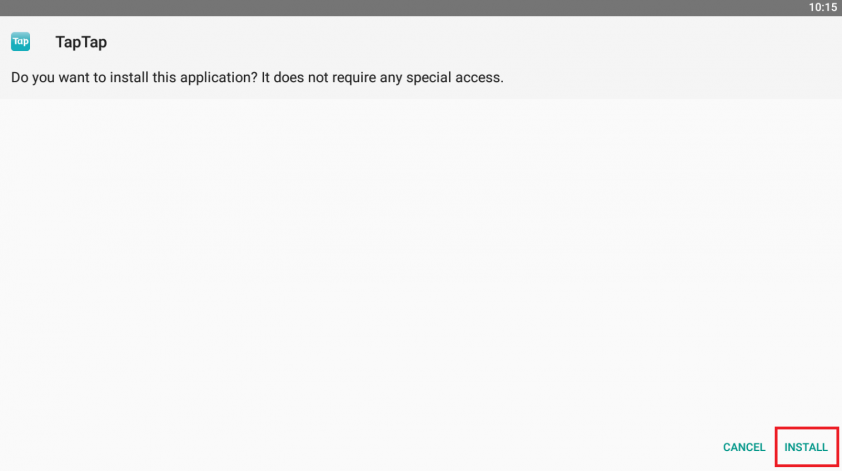
Task: Confirm installation by choosing INSTALL
Action: [805, 447]
